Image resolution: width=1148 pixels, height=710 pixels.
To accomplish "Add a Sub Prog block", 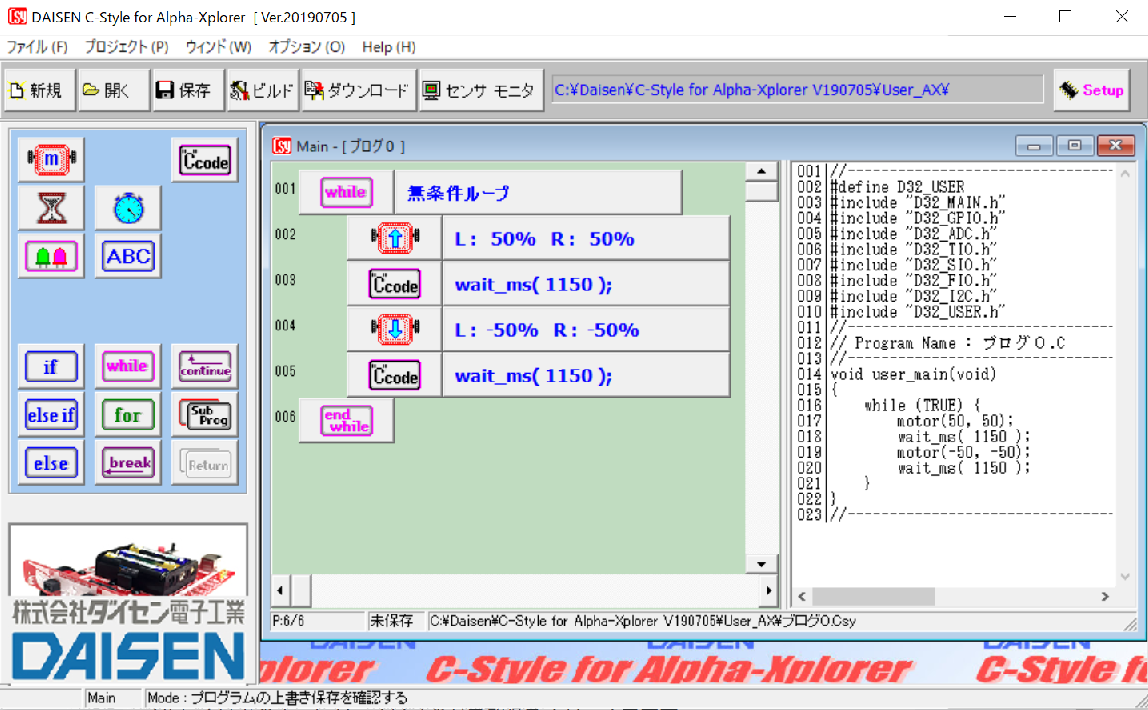I will pos(205,415).
